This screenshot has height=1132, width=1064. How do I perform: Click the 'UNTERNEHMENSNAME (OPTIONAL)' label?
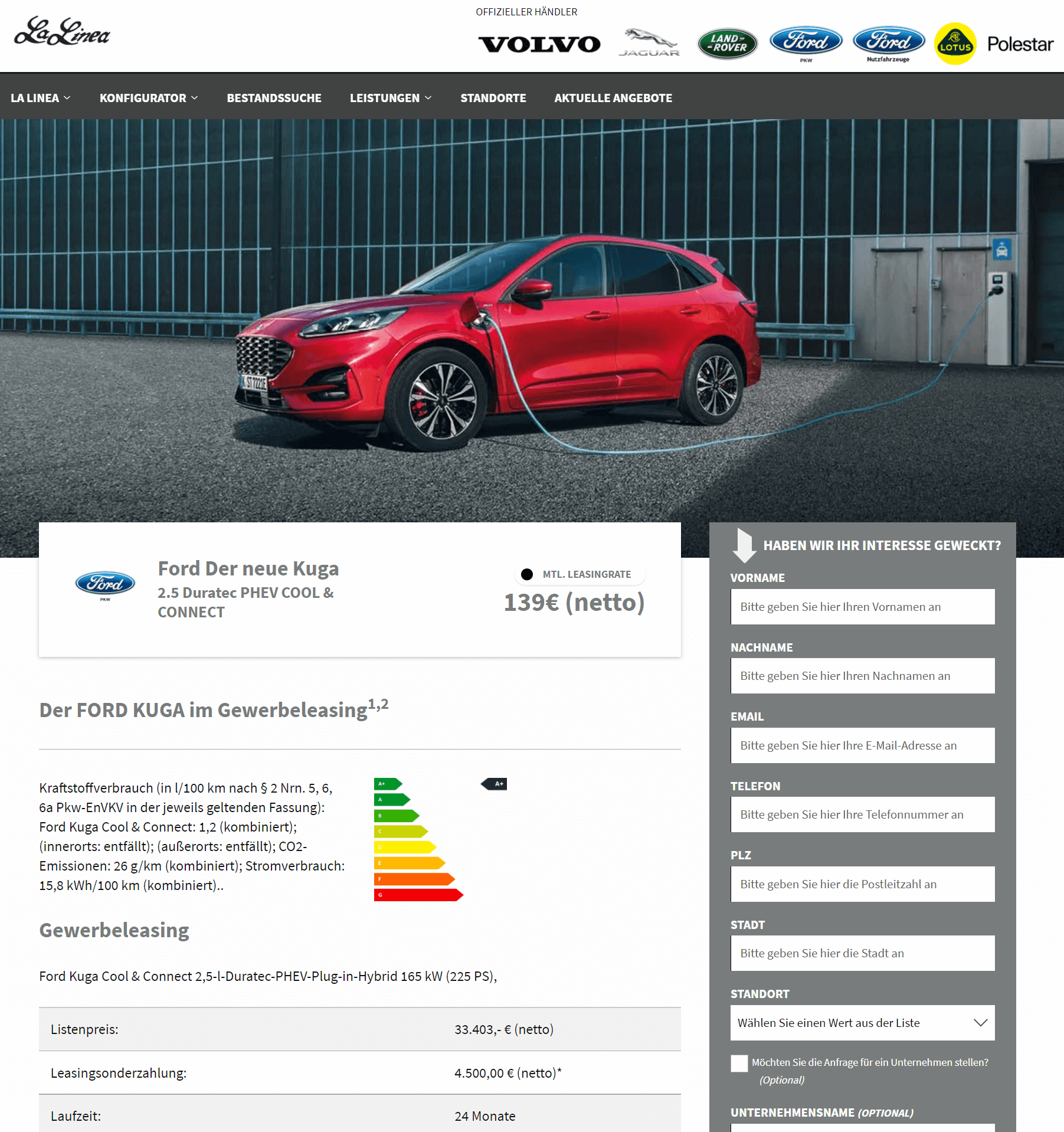click(x=822, y=1113)
